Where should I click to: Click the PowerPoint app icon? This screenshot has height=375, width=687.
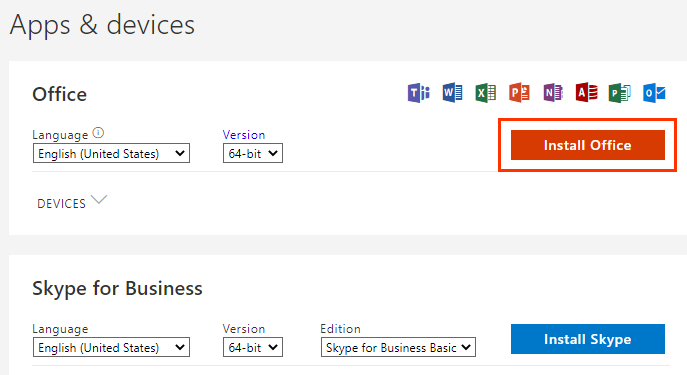click(x=519, y=92)
